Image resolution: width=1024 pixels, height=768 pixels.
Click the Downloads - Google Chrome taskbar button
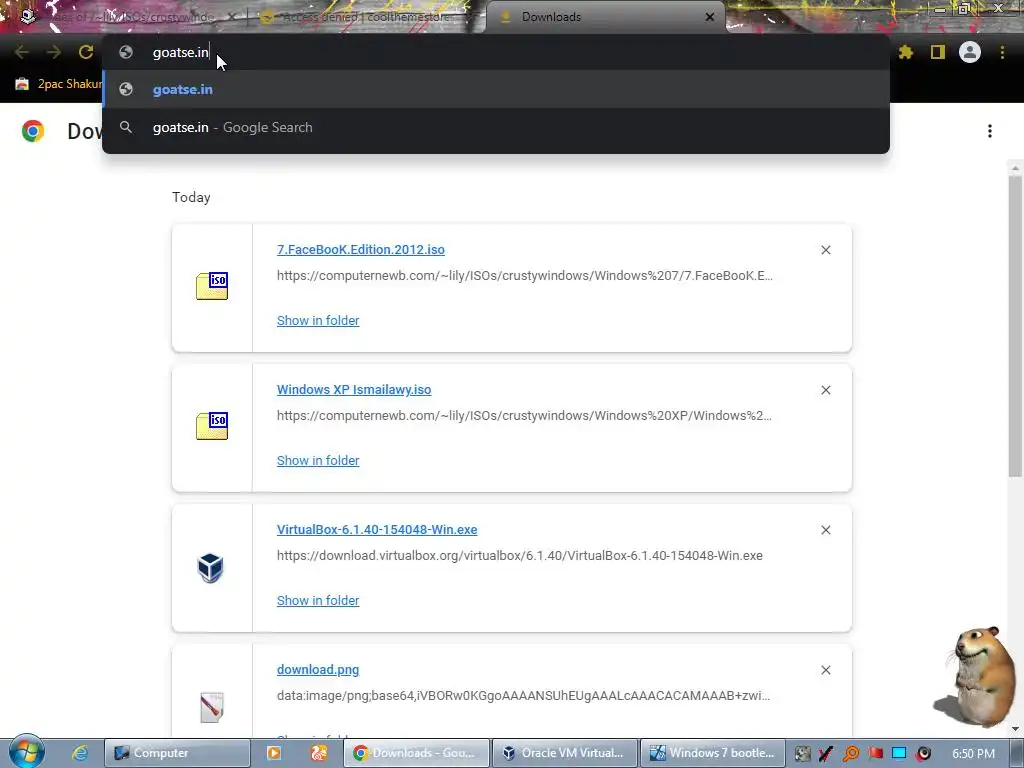click(417, 753)
